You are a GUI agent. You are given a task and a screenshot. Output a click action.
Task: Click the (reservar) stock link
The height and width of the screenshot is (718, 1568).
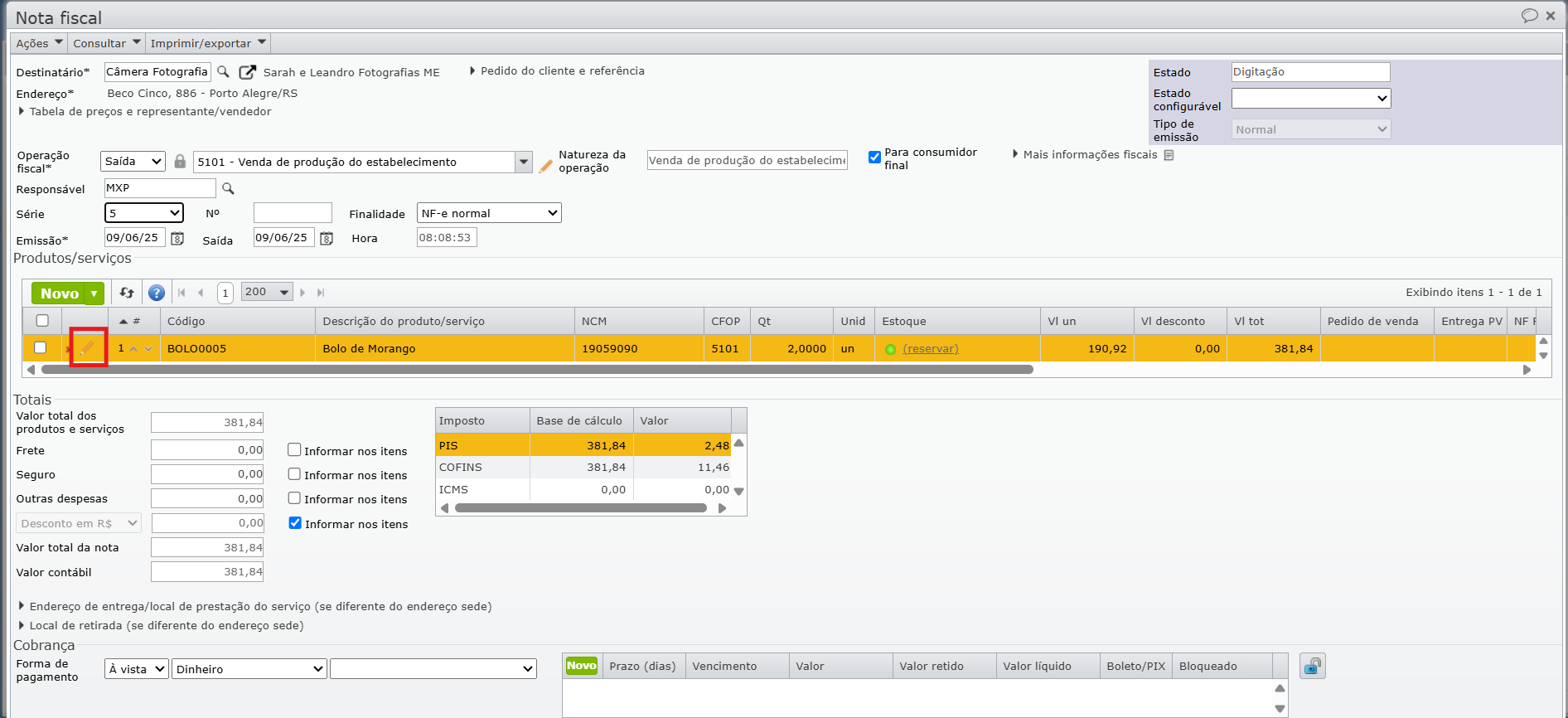click(x=931, y=349)
